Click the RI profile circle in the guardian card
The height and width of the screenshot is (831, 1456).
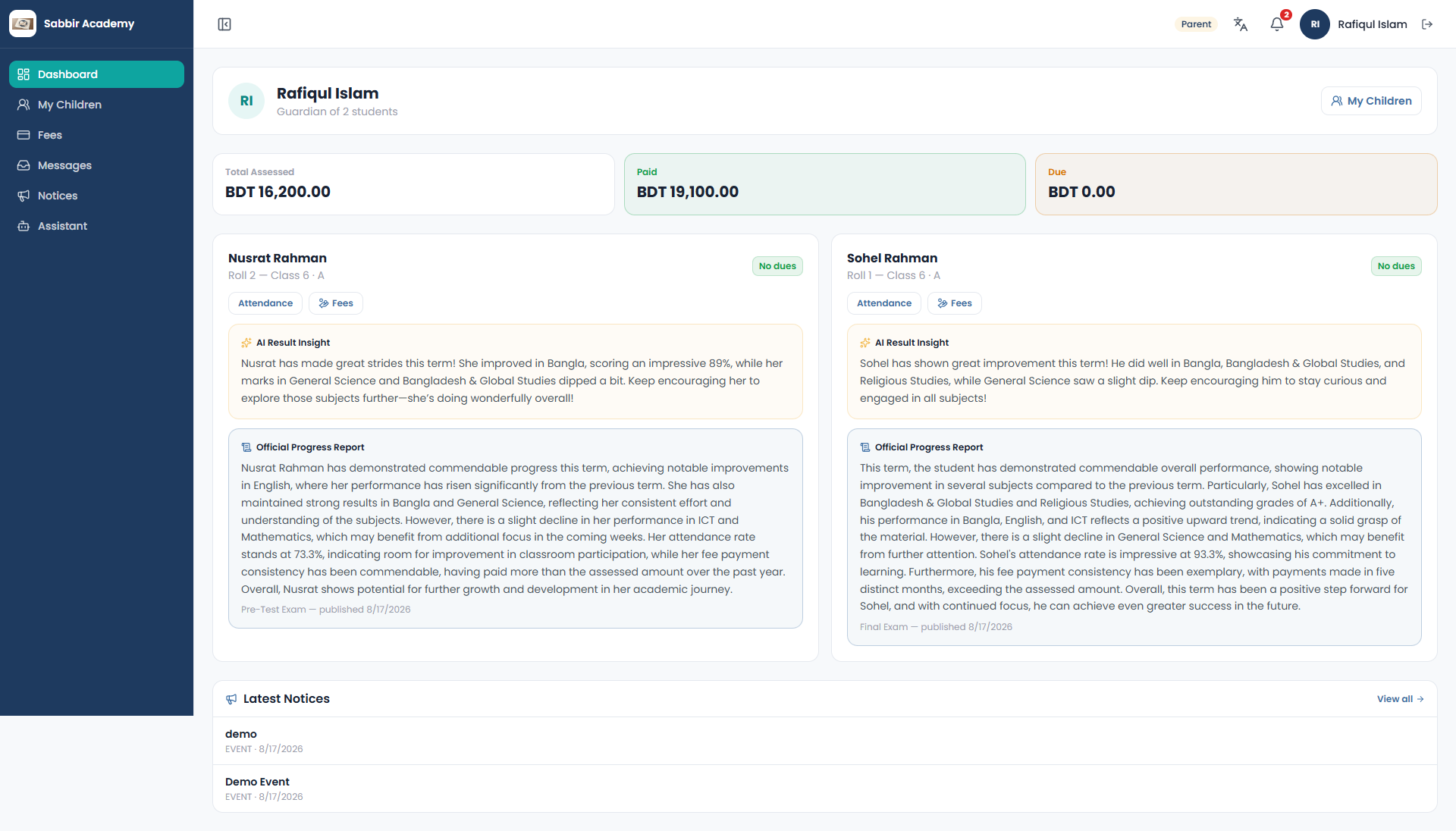pyautogui.click(x=246, y=101)
